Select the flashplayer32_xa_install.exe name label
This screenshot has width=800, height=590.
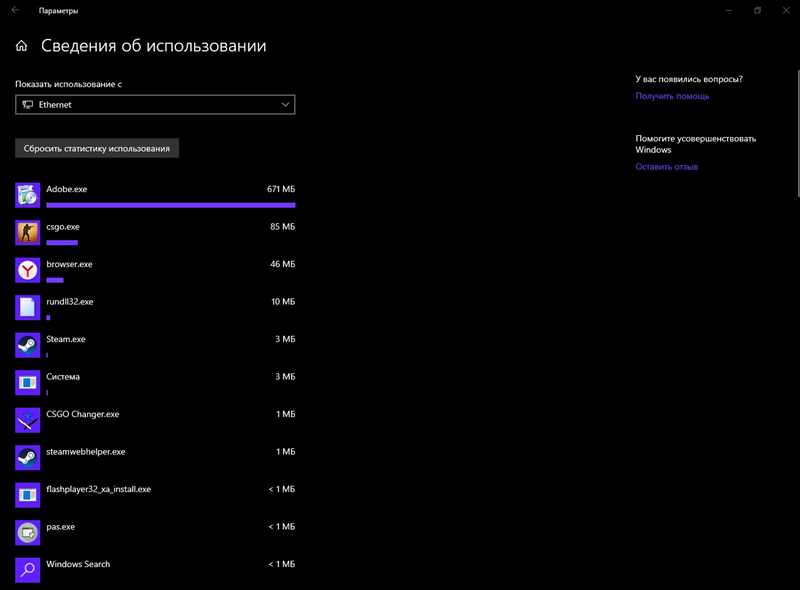point(99,489)
